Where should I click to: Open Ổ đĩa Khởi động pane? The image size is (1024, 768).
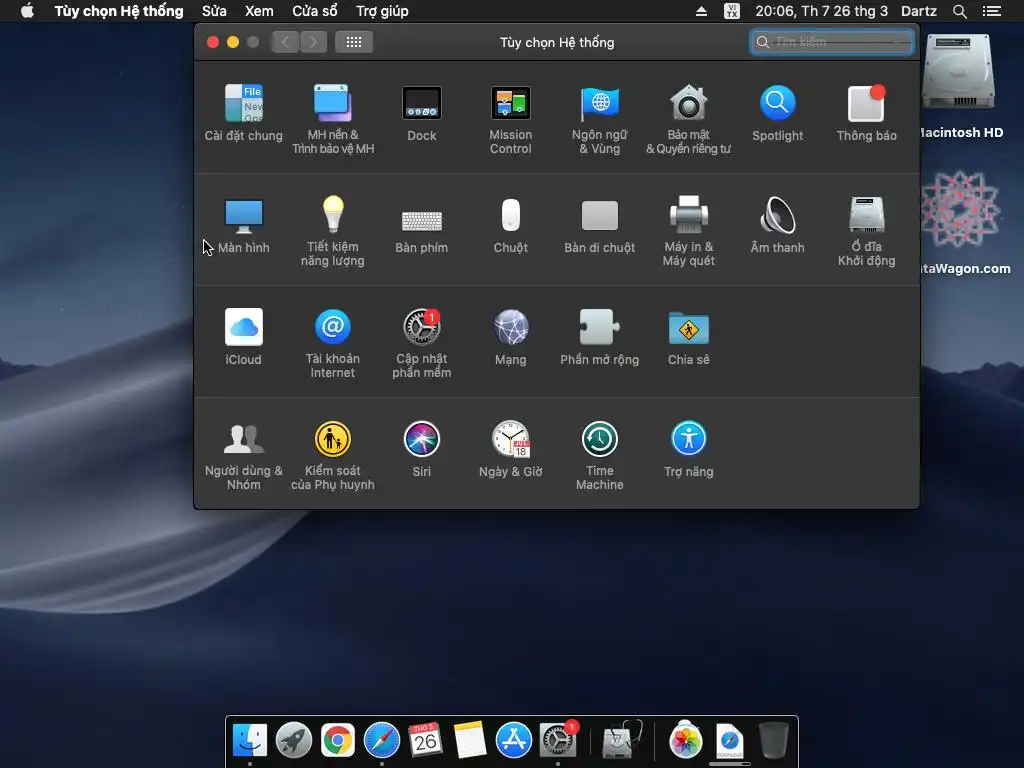(867, 231)
